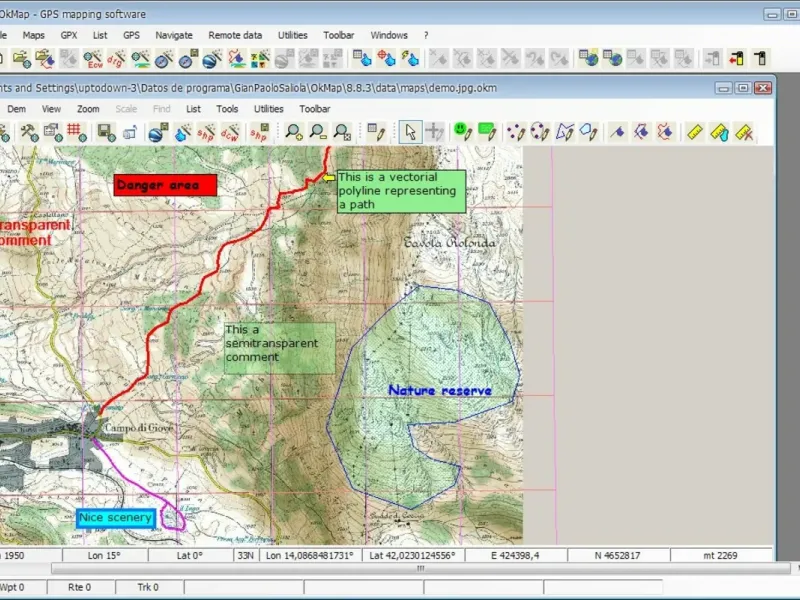Click the green comment box pencil tool
Screen dimensions: 800x600
click(487, 133)
